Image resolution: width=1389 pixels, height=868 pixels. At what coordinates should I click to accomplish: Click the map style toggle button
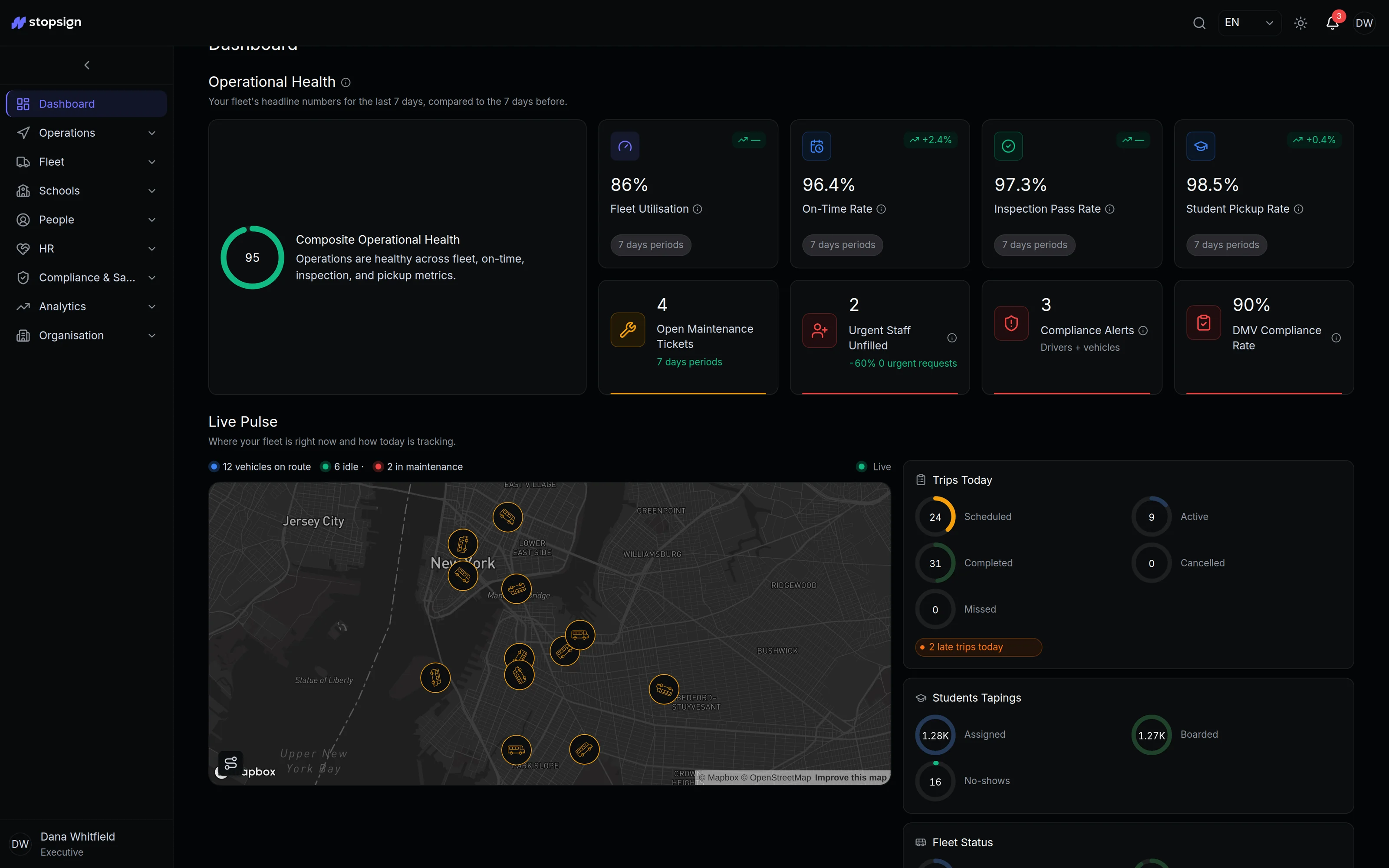(x=231, y=763)
